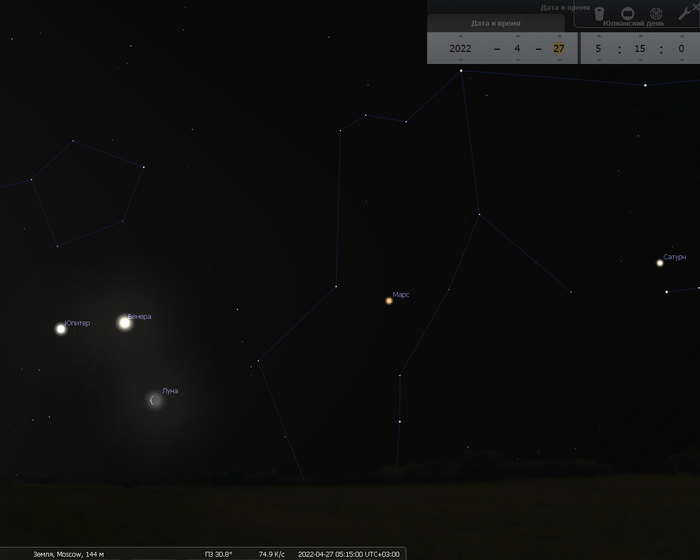Screen dimensions: 700x560
Task: Increase the minutes value 15
Action: (640, 36)
